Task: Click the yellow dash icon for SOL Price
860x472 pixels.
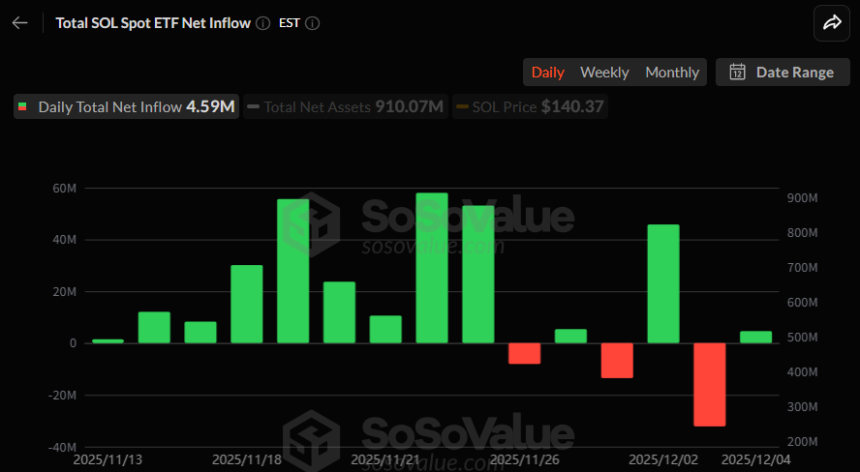Action: 461,106
